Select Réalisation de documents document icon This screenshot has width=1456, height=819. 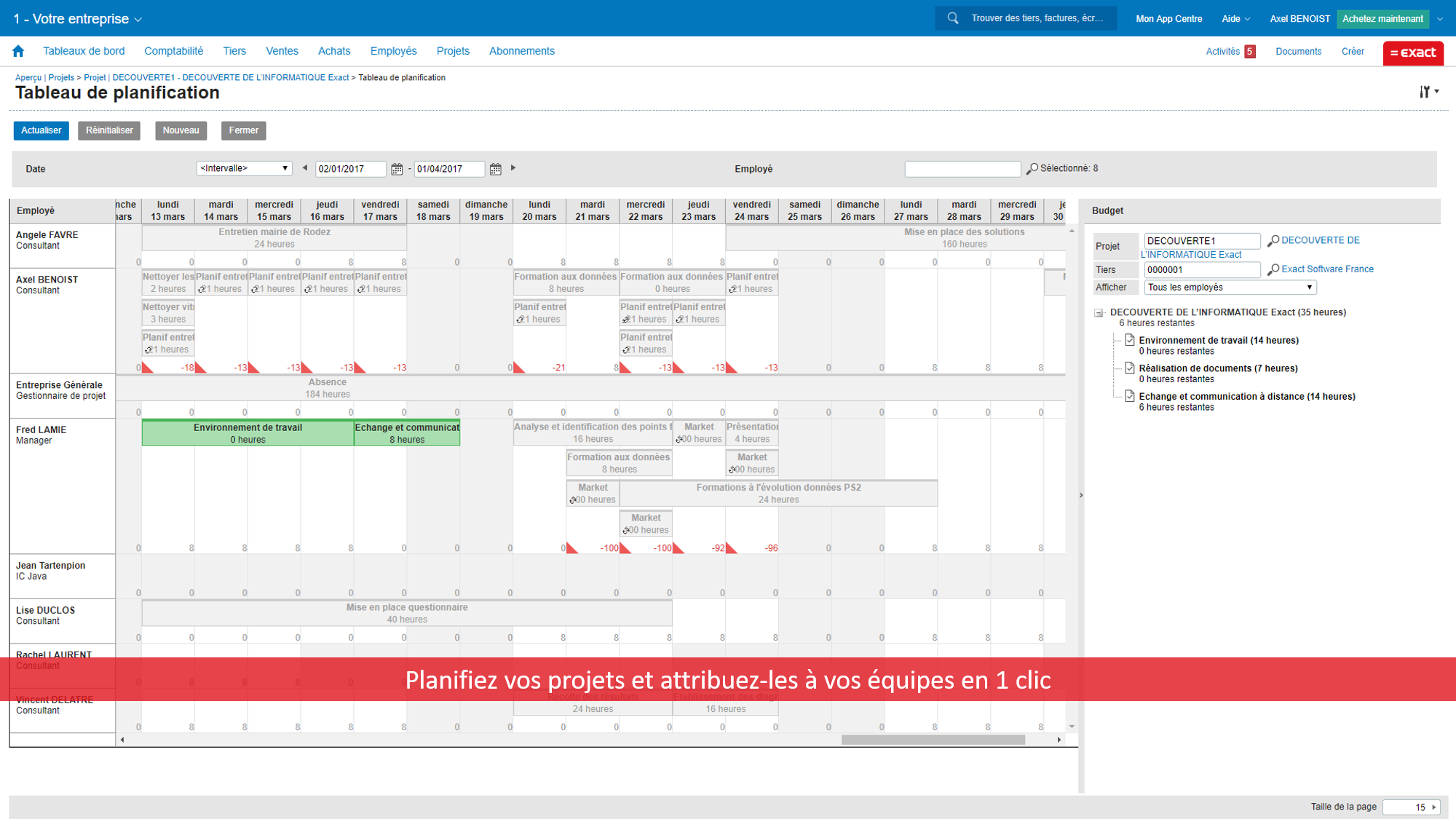[1130, 368]
